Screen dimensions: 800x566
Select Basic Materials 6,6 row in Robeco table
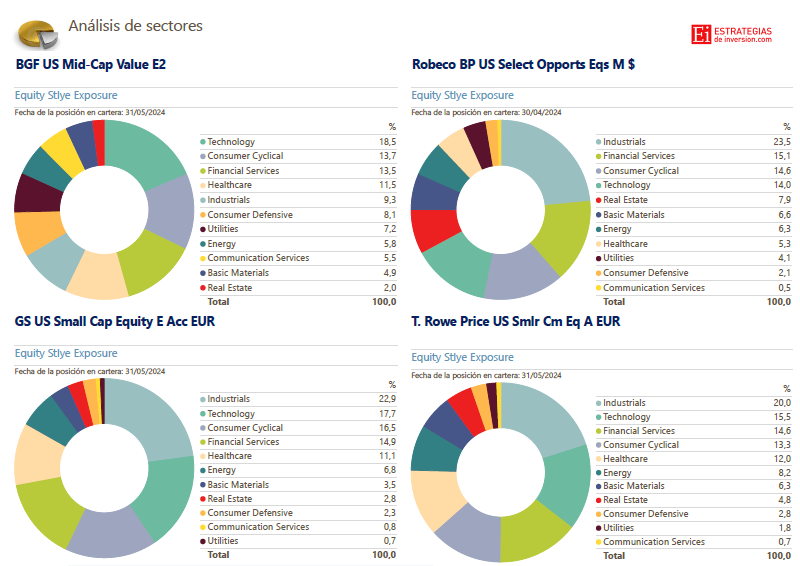[x=694, y=215]
